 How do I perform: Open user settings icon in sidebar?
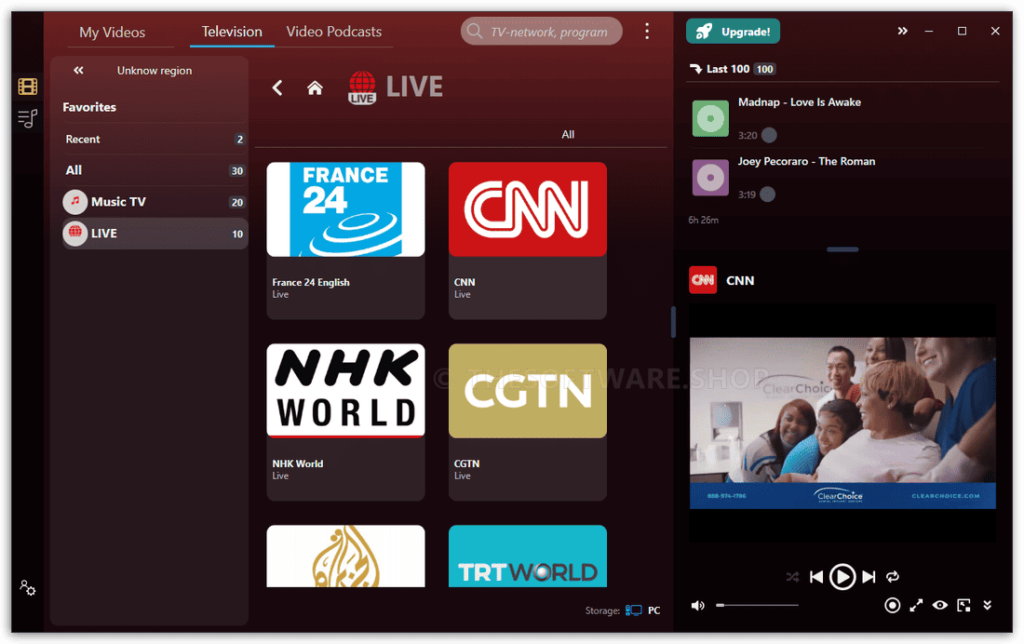[27, 588]
